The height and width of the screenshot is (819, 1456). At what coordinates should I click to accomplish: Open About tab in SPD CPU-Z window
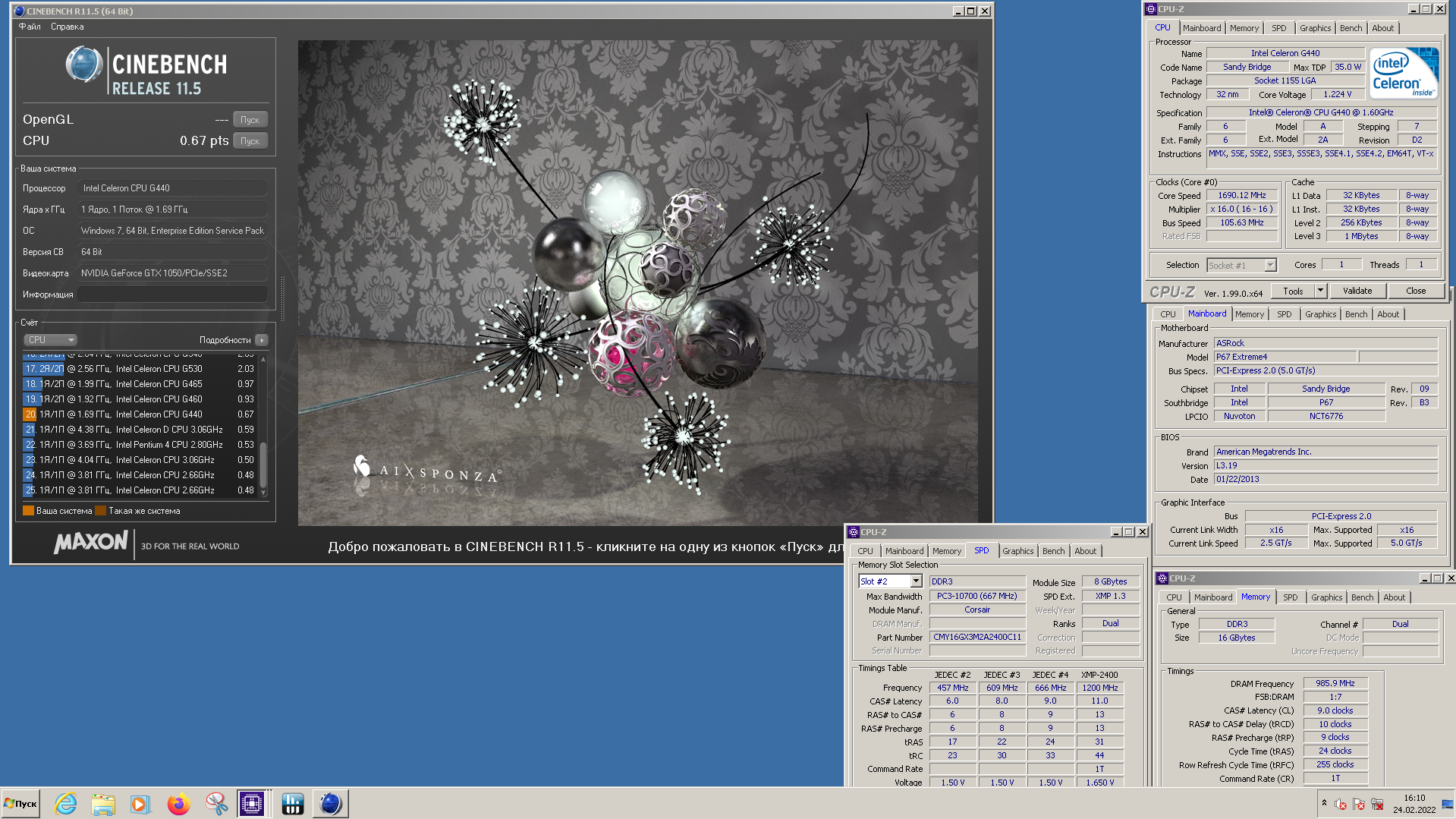(x=1085, y=551)
